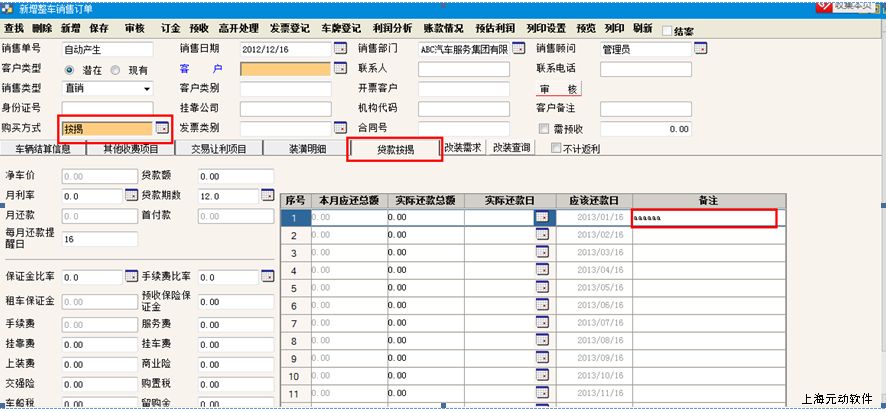Open calculator icon beside 月利率
Screen dimensions: 886x412
point(131,196)
